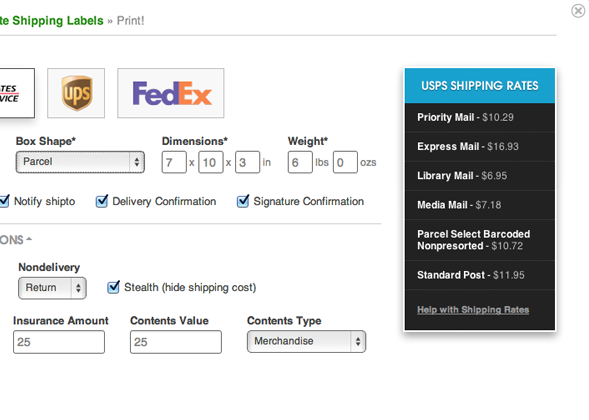This screenshot has height=420, width=589.
Task: Select Priority Mail - $10.29 rate
Action: coord(480,117)
